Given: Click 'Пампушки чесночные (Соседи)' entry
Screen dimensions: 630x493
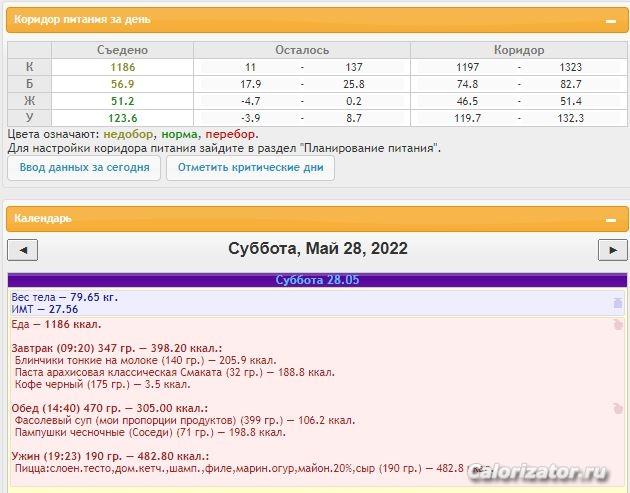Looking at the screenshot, I should (x=150, y=433).
